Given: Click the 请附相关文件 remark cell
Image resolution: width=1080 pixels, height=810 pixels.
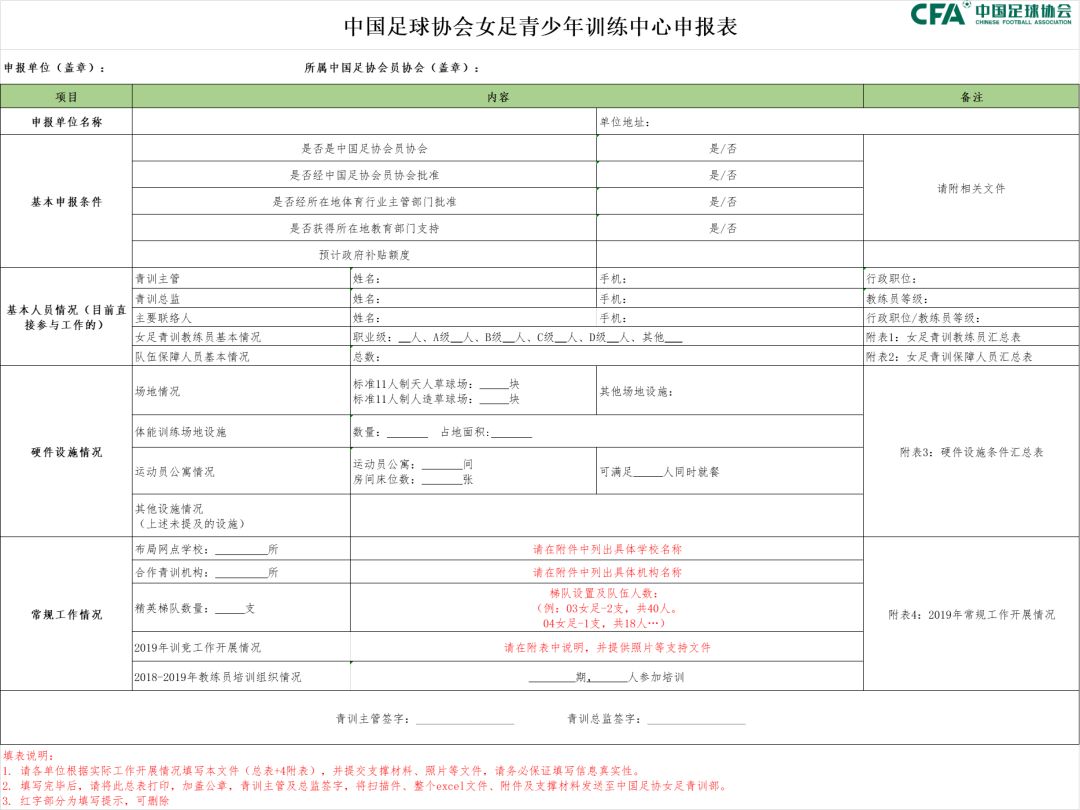Looking at the screenshot, I should [x=971, y=188].
